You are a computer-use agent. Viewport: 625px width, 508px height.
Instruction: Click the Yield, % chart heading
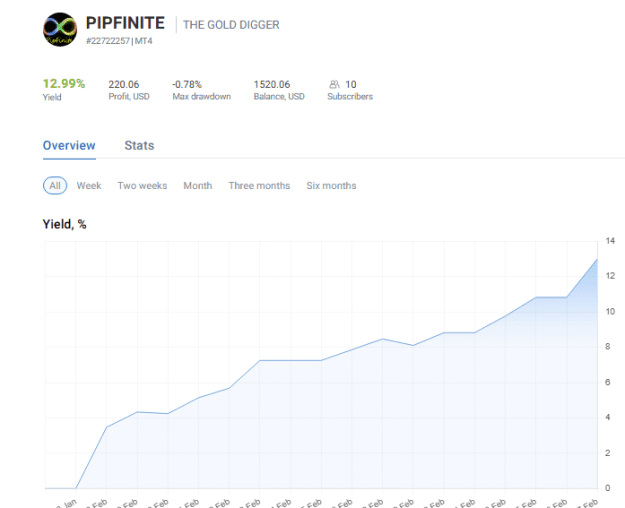coord(65,224)
